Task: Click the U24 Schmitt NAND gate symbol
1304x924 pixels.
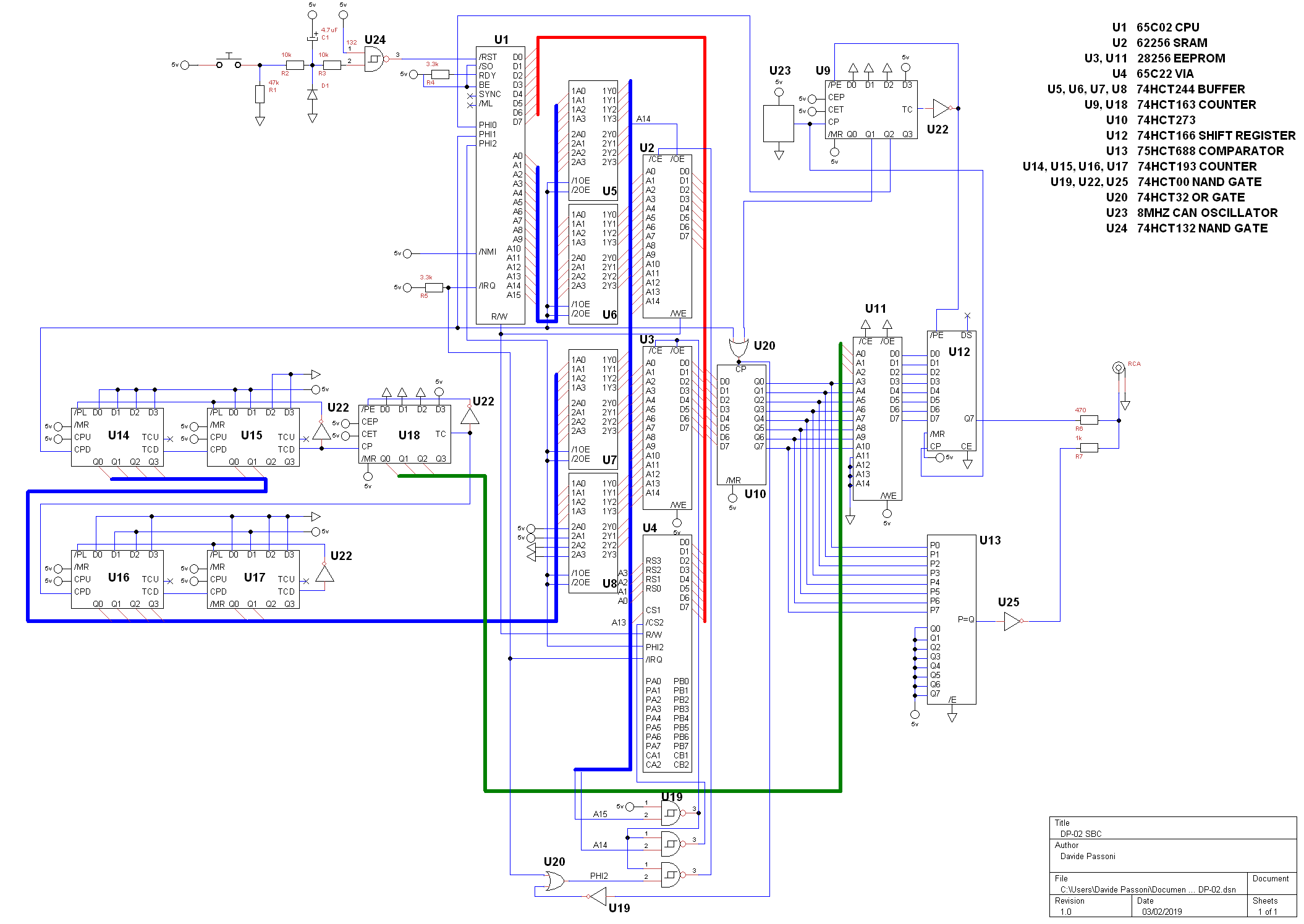Action: (374, 60)
